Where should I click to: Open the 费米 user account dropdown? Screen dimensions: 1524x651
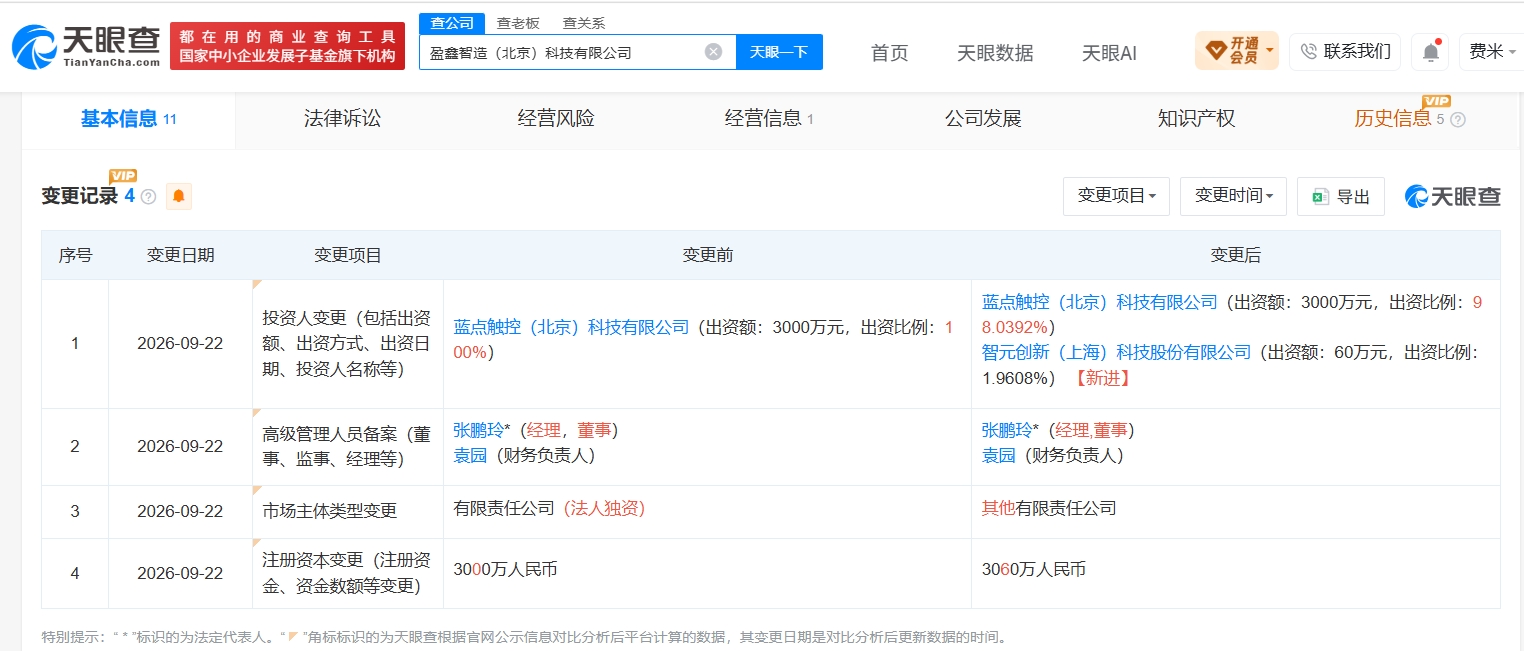click(1492, 52)
